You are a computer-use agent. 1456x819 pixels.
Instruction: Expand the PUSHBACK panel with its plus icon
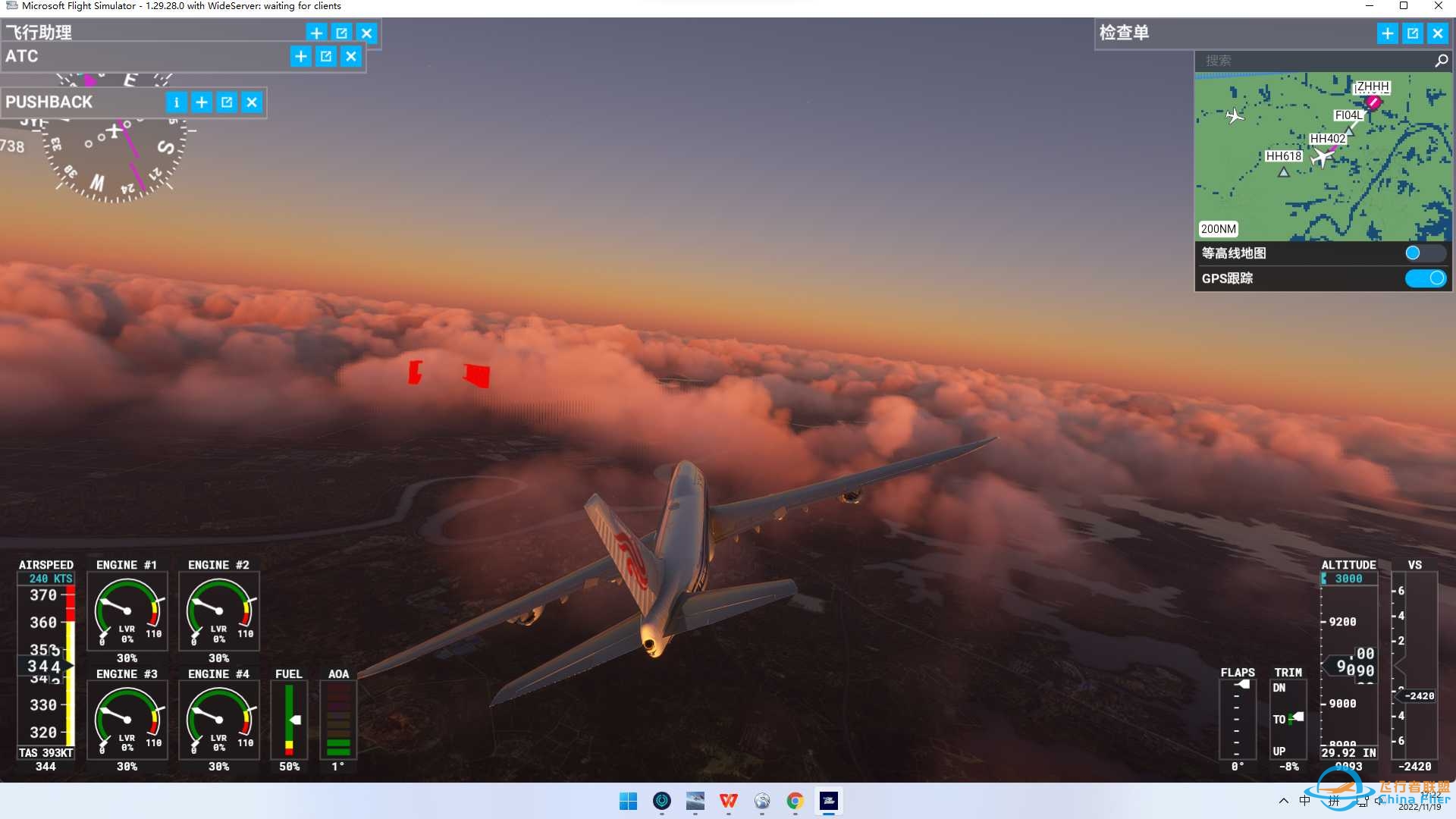202,102
